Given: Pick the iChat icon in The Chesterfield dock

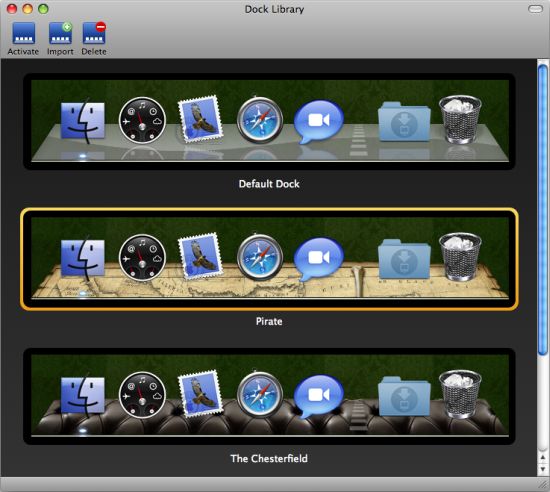Looking at the screenshot, I should click(x=318, y=396).
